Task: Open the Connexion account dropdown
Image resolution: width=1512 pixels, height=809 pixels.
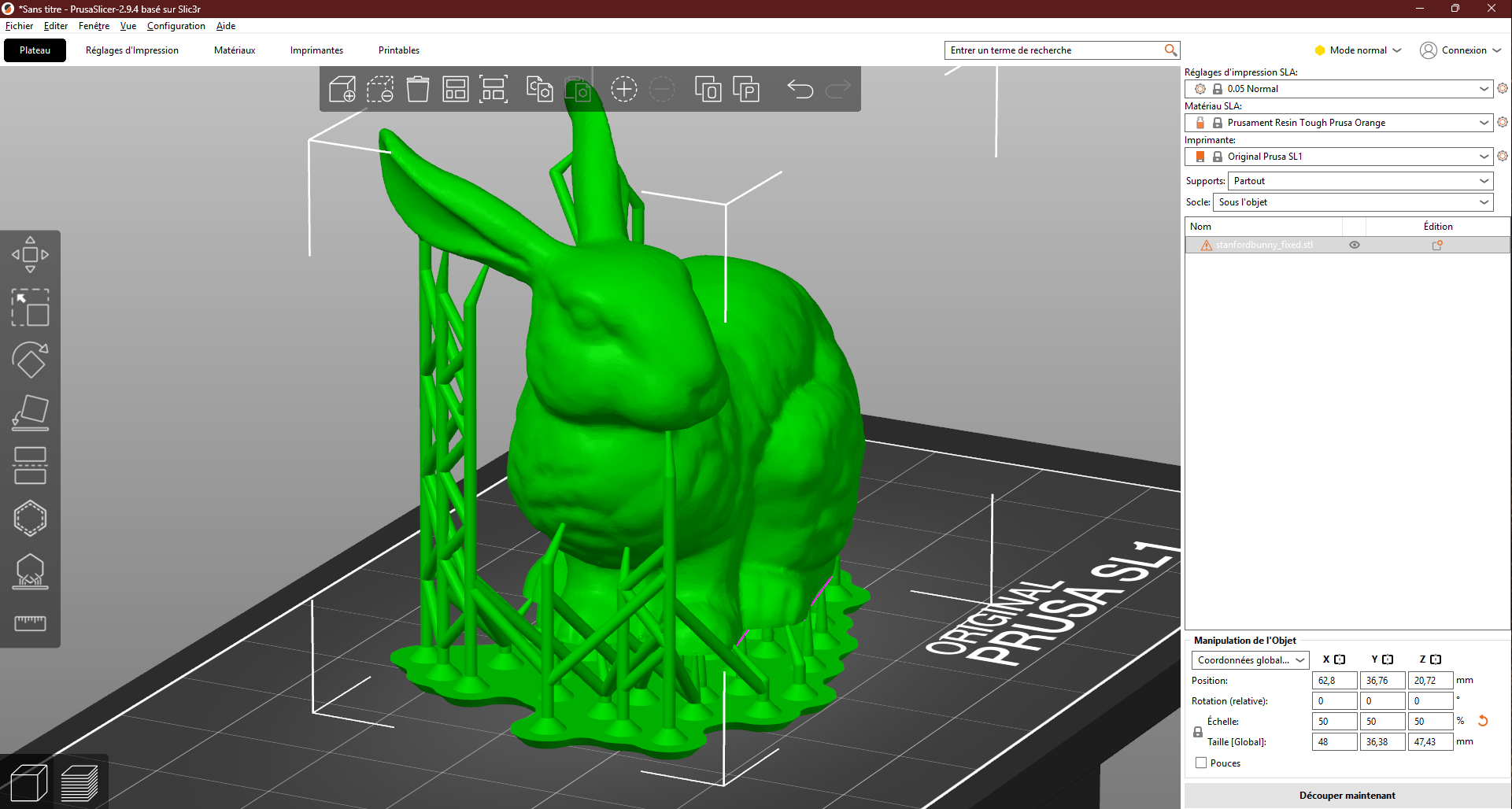Action: pos(1461,50)
